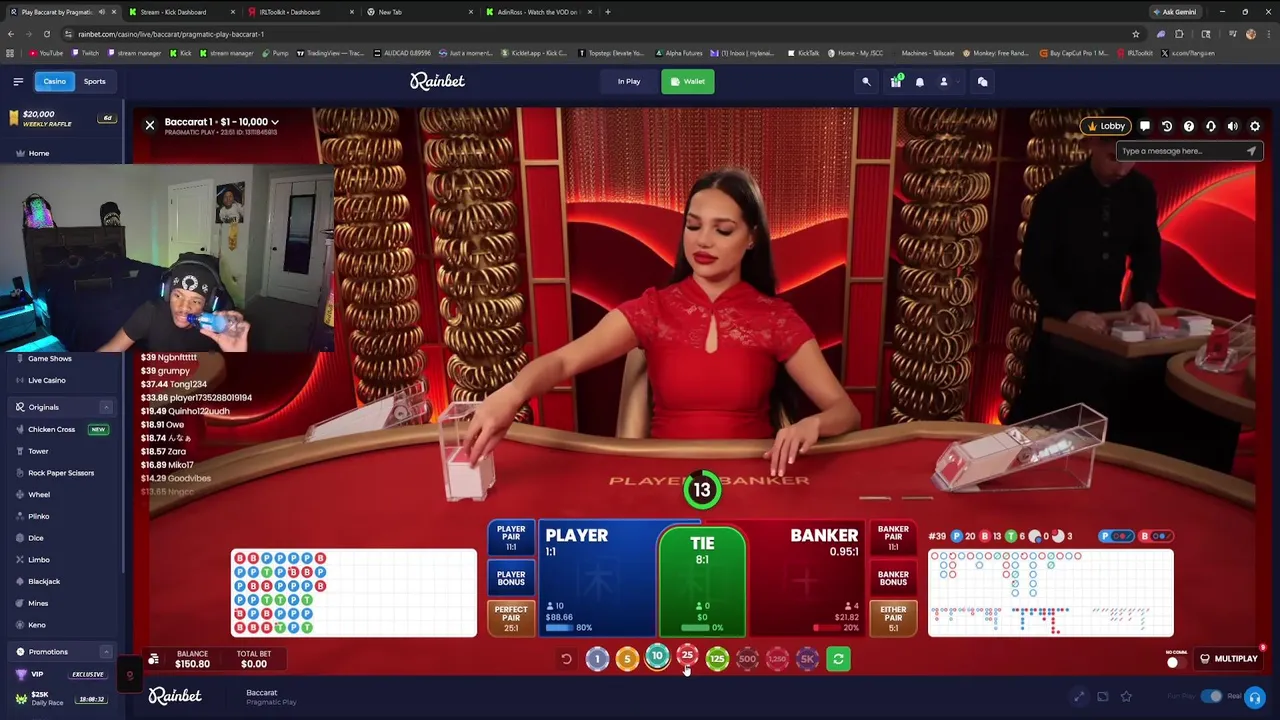
Task: Bet on Player Pair 11:1
Action: click(x=511, y=538)
